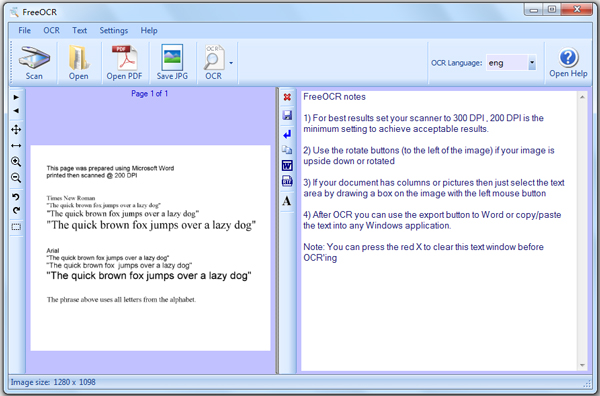Start OCR with the magnifier OCR button
Viewport: 600px width, 396px height.
click(214, 62)
